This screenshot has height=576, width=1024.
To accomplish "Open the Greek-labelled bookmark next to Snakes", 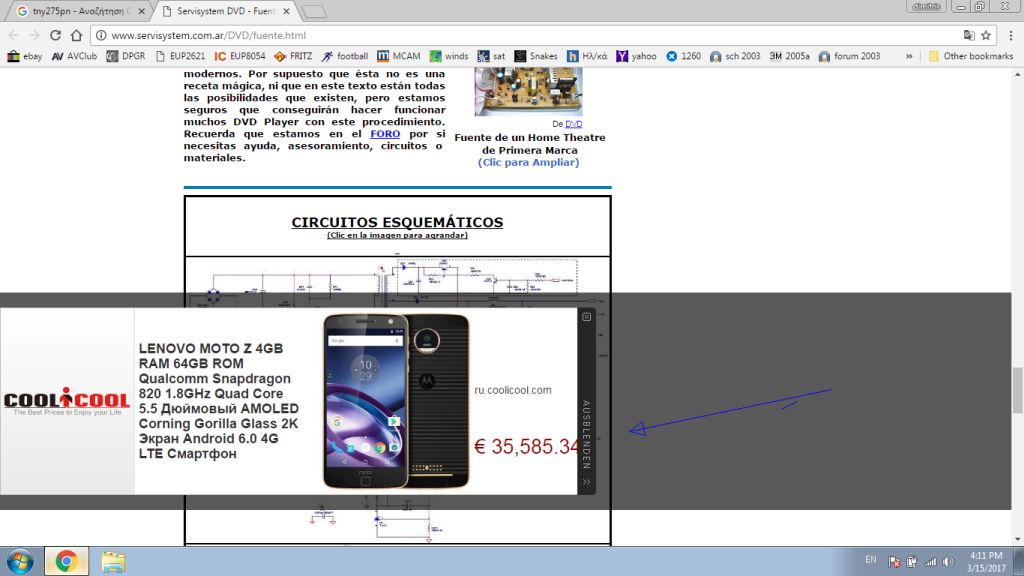I will 587,56.
